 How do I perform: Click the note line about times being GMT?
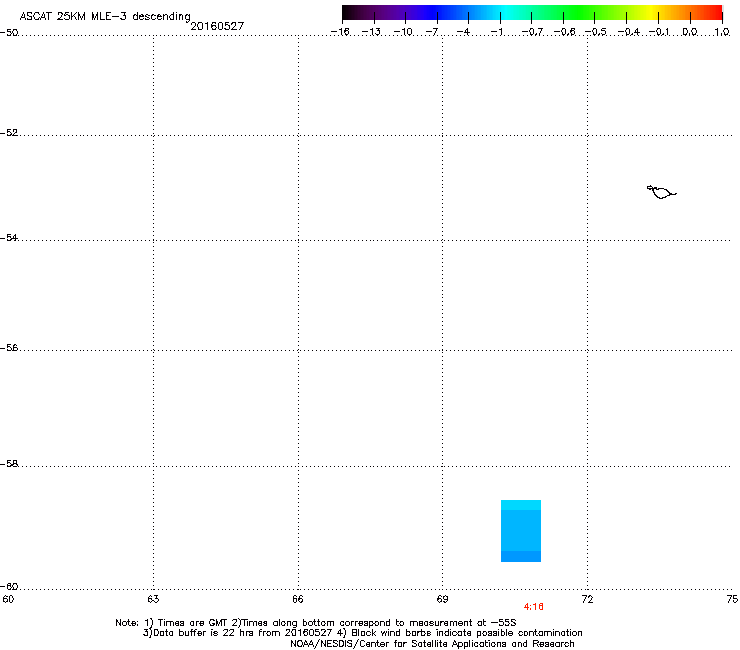[x=316, y=623]
